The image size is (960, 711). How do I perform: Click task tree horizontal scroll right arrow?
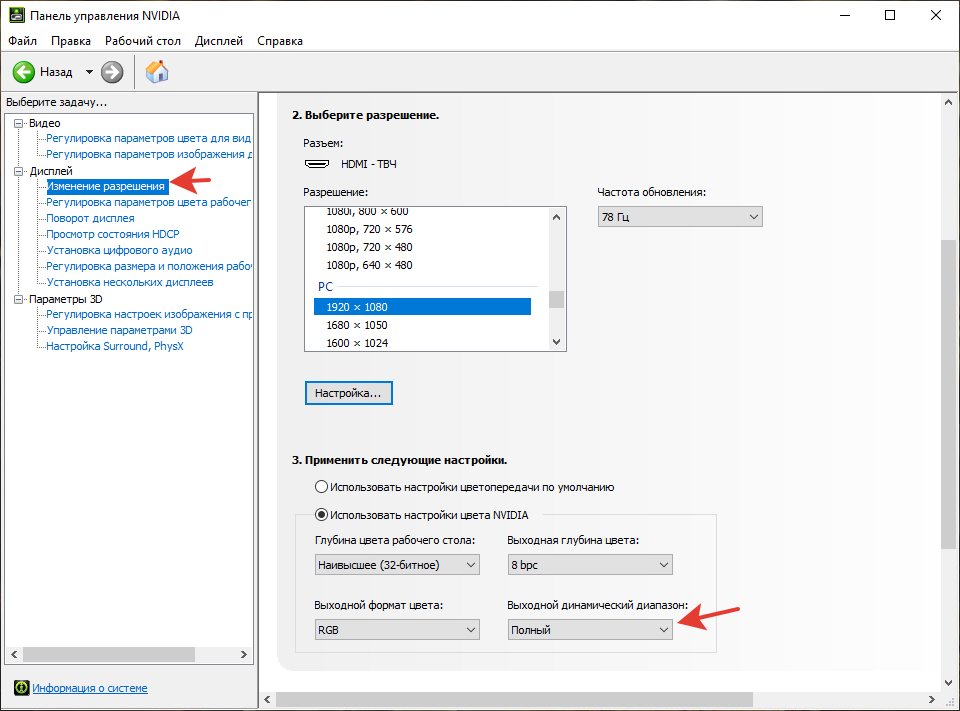[x=244, y=655]
